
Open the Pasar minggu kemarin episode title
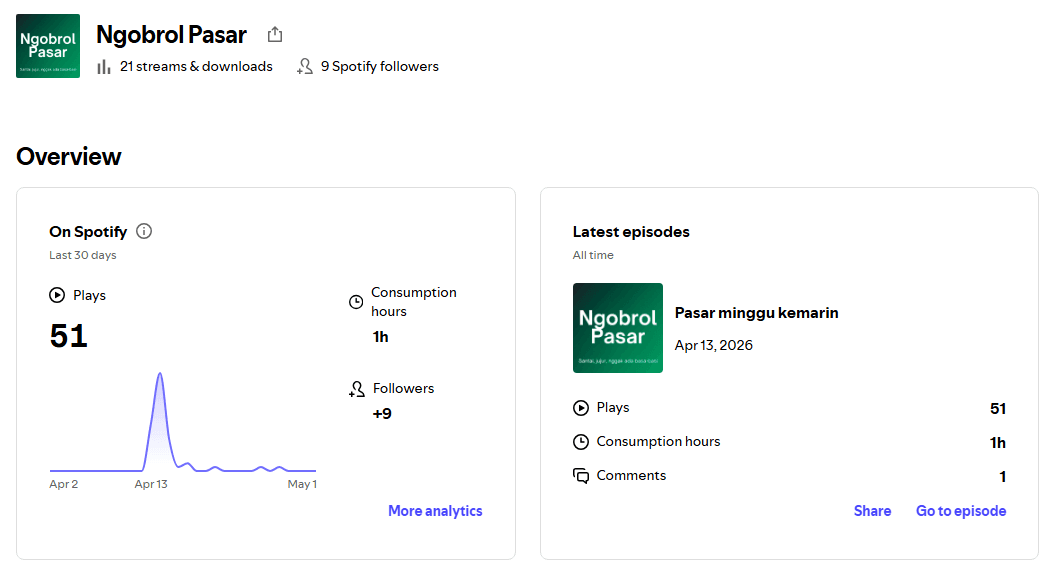(756, 313)
